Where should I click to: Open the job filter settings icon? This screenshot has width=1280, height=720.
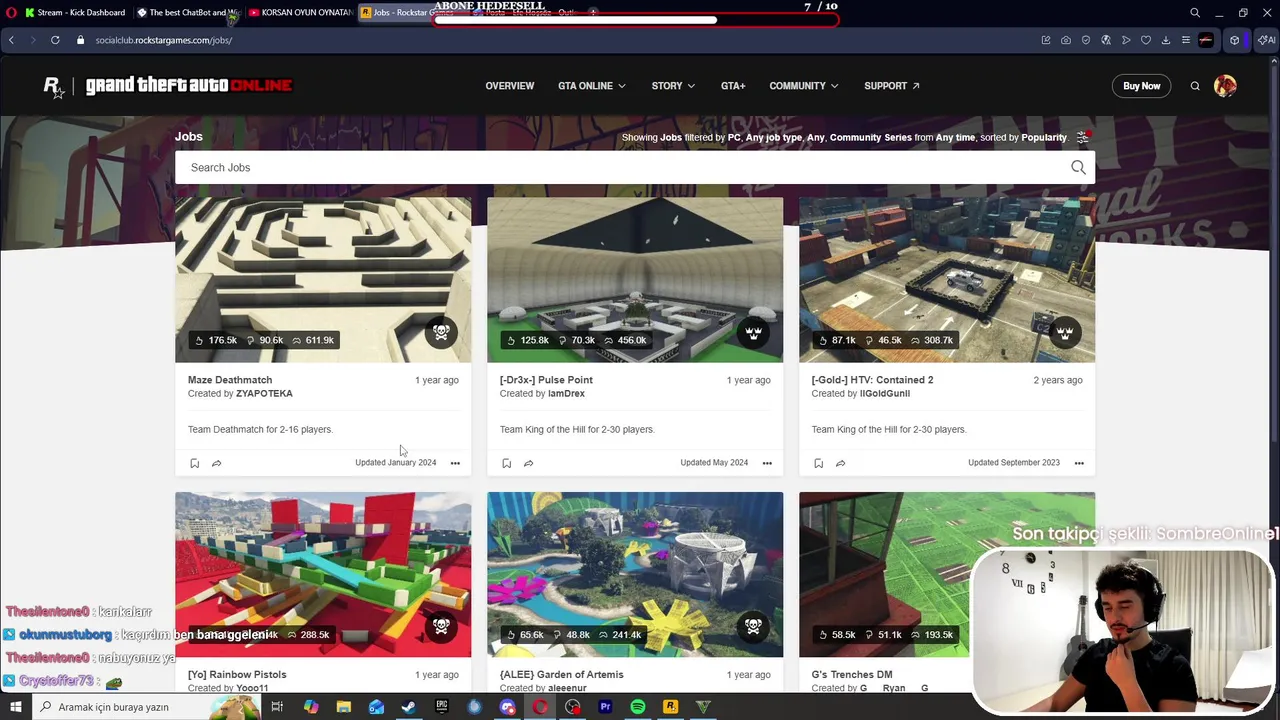click(1082, 137)
